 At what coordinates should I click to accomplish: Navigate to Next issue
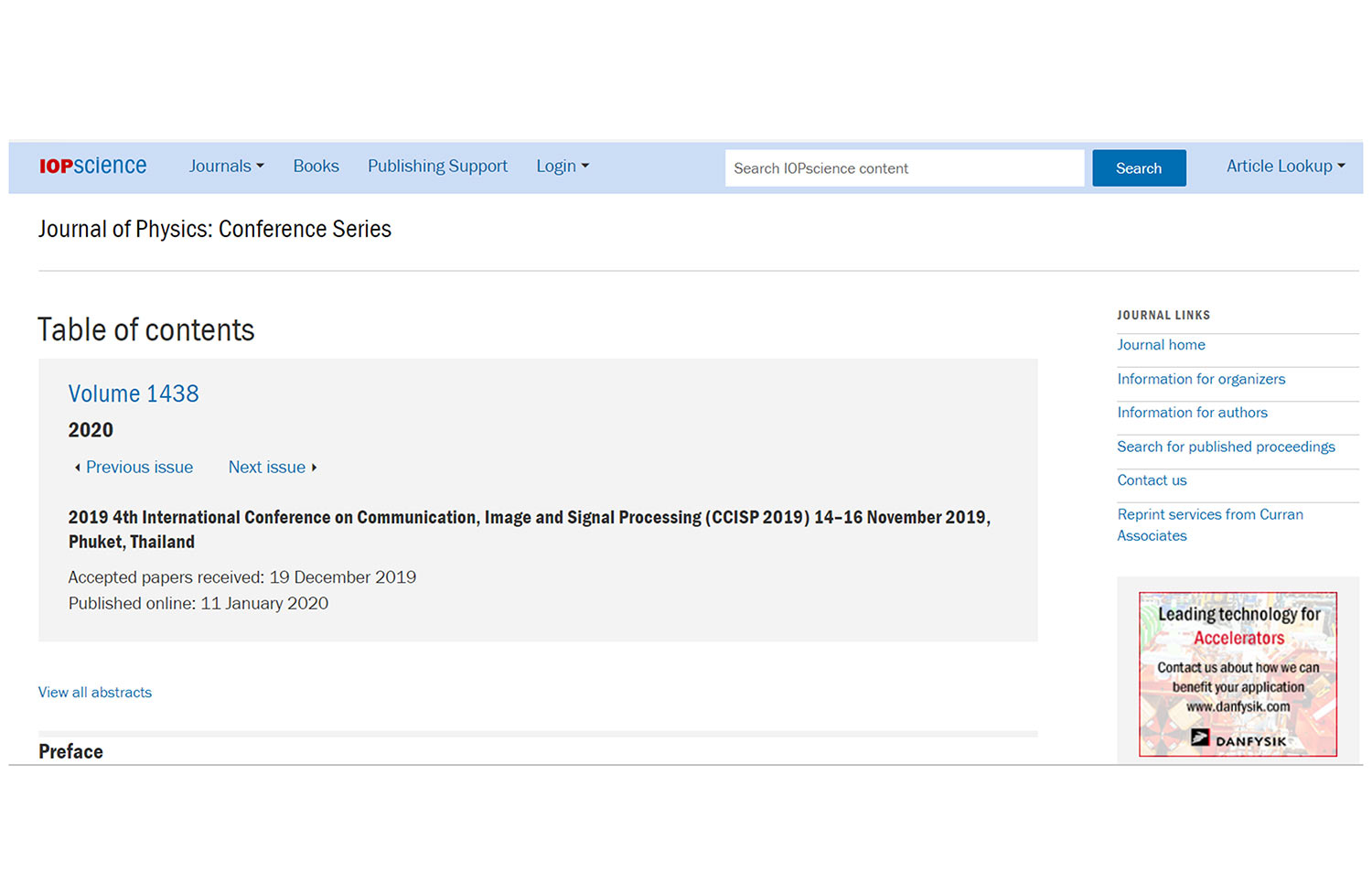(266, 468)
